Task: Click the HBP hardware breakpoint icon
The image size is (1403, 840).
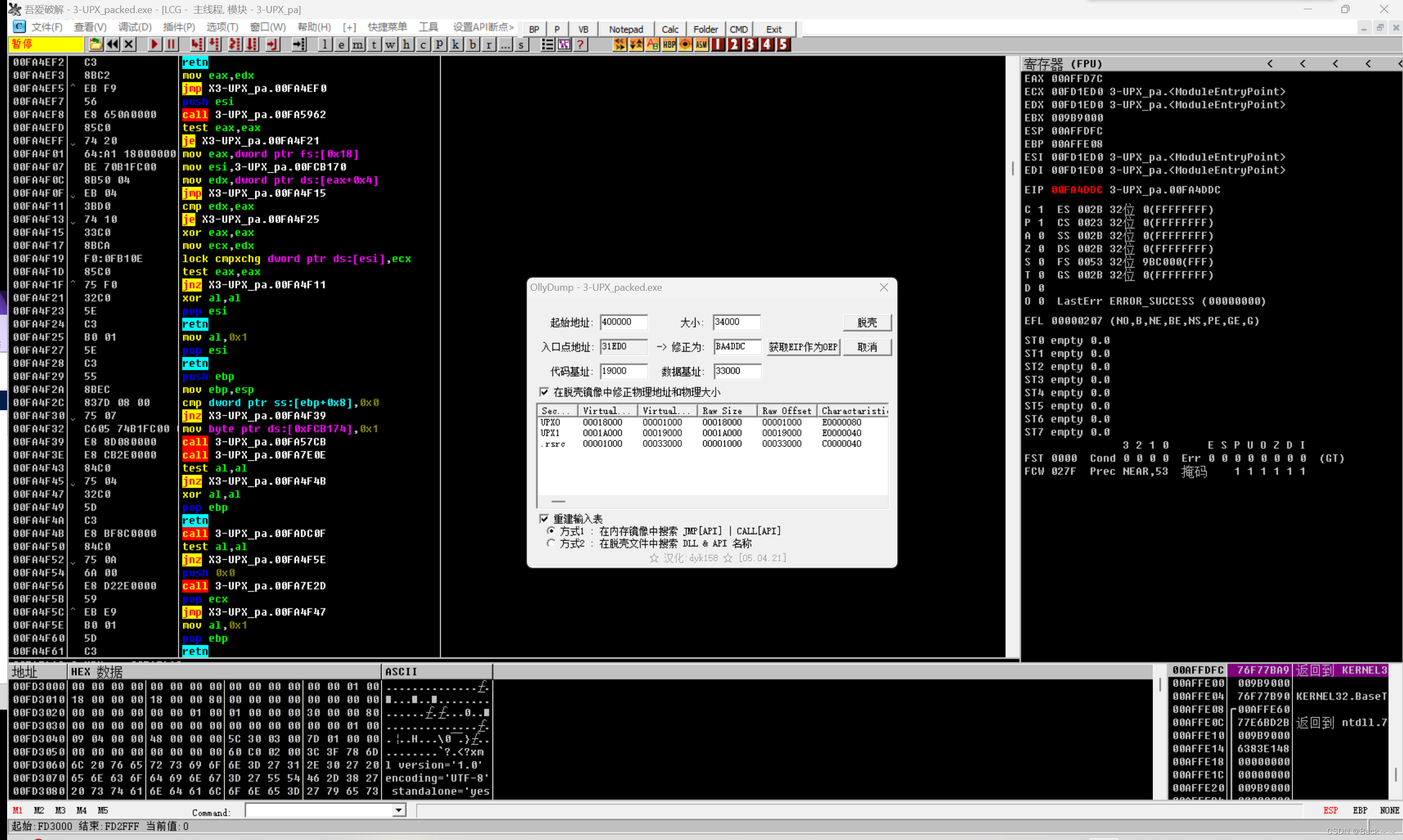Action: [669, 44]
